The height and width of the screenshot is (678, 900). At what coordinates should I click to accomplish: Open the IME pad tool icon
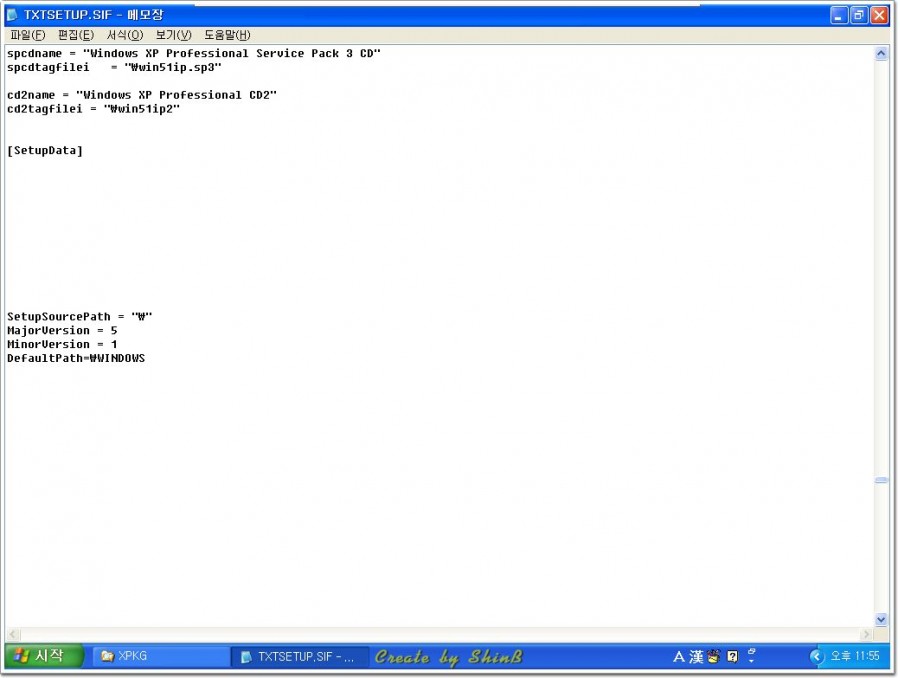pyautogui.click(x=713, y=656)
